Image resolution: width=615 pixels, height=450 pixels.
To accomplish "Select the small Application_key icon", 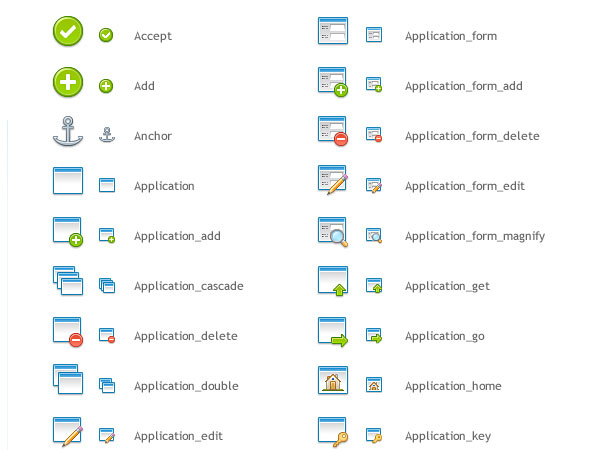I will [x=374, y=435].
